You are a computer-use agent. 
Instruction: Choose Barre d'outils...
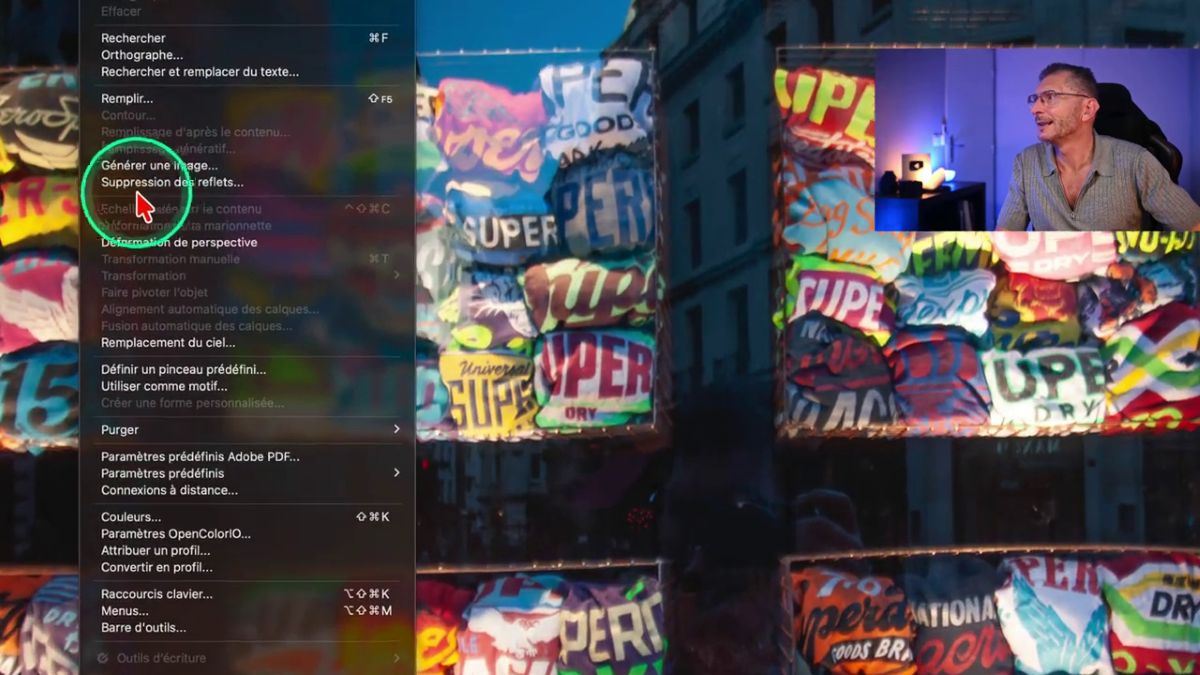(x=143, y=628)
